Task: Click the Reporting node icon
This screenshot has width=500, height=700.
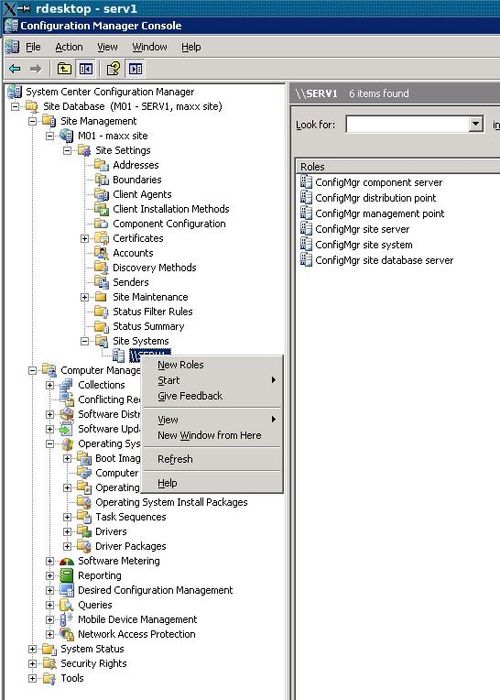Action: pyautogui.click(x=67, y=575)
